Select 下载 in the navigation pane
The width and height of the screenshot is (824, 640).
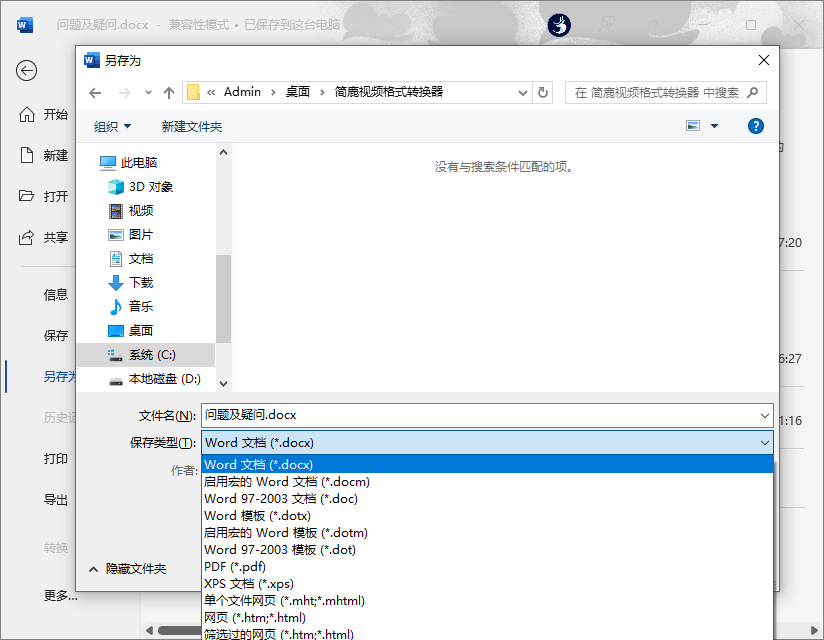pyautogui.click(x=139, y=282)
